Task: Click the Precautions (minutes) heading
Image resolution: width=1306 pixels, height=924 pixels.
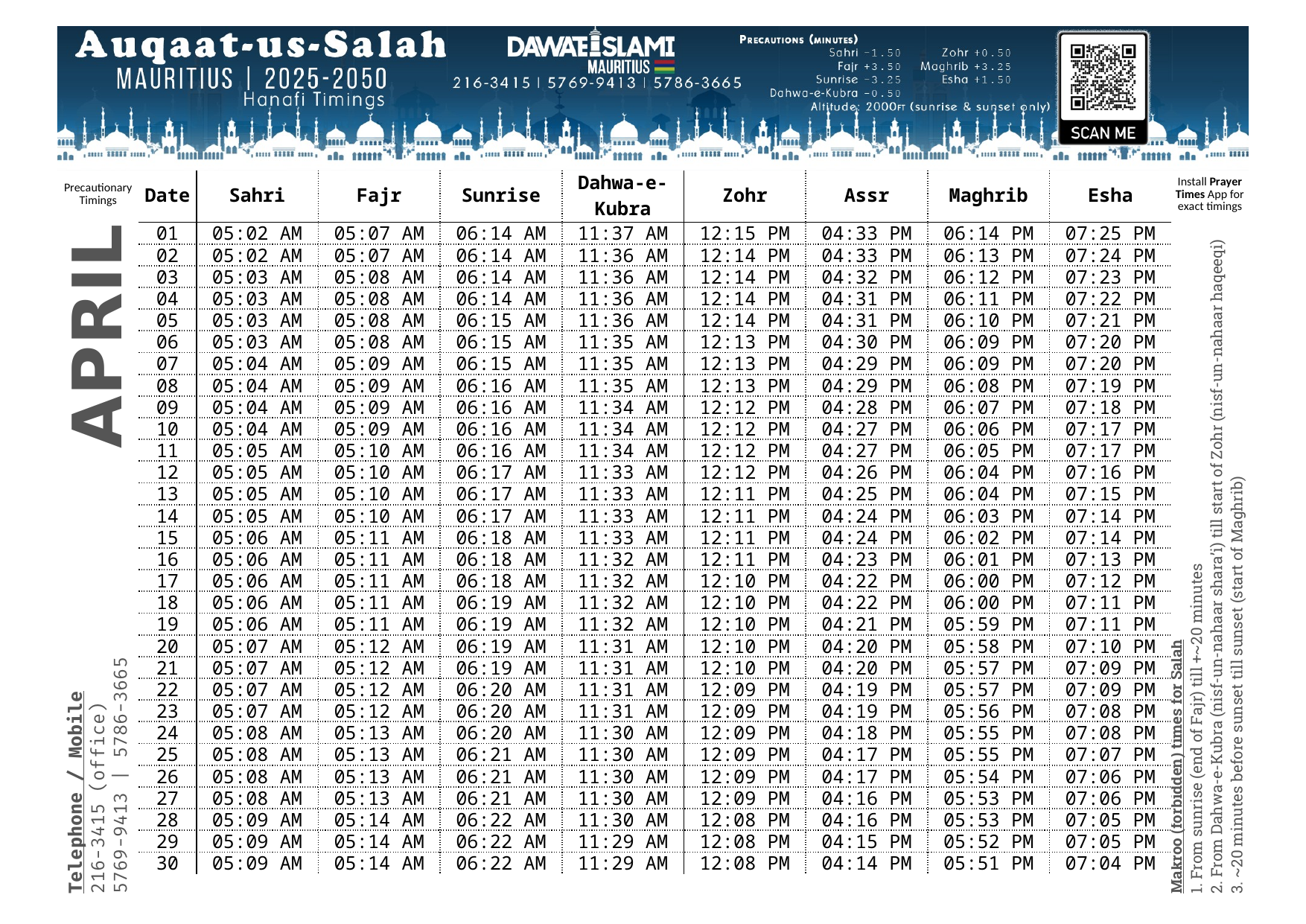Action: click(x=798, y=39)
